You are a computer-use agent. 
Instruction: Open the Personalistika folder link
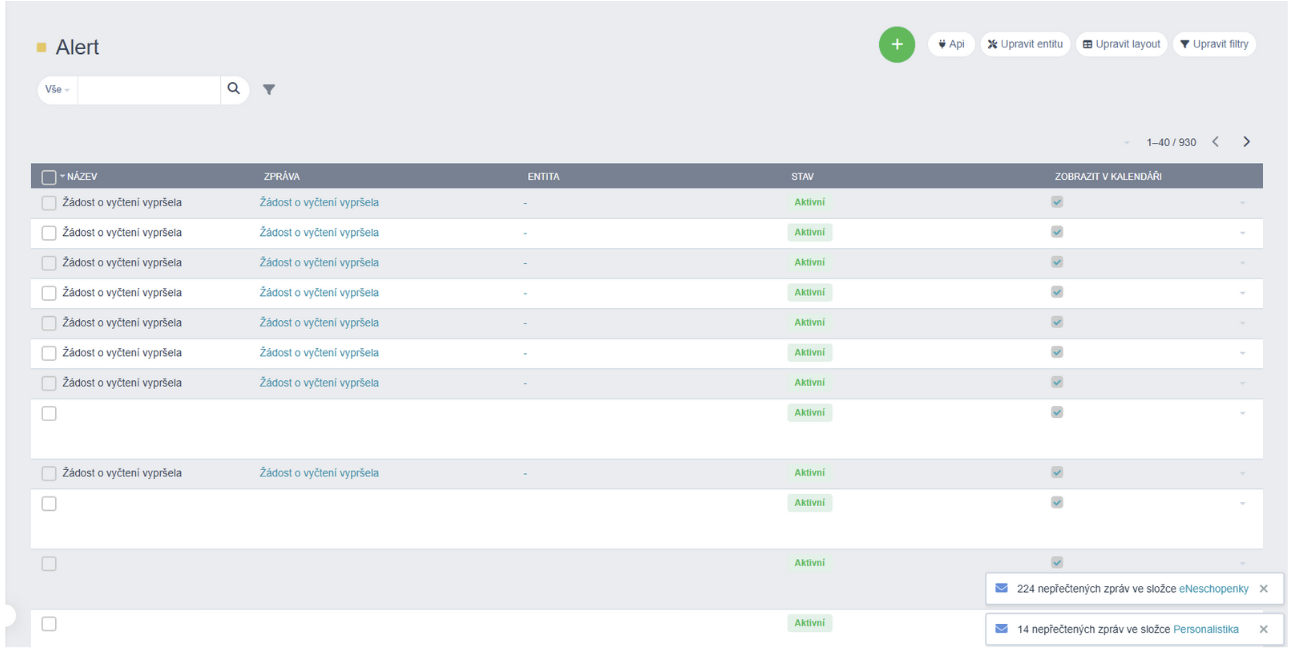click(x=1205, y=629)
